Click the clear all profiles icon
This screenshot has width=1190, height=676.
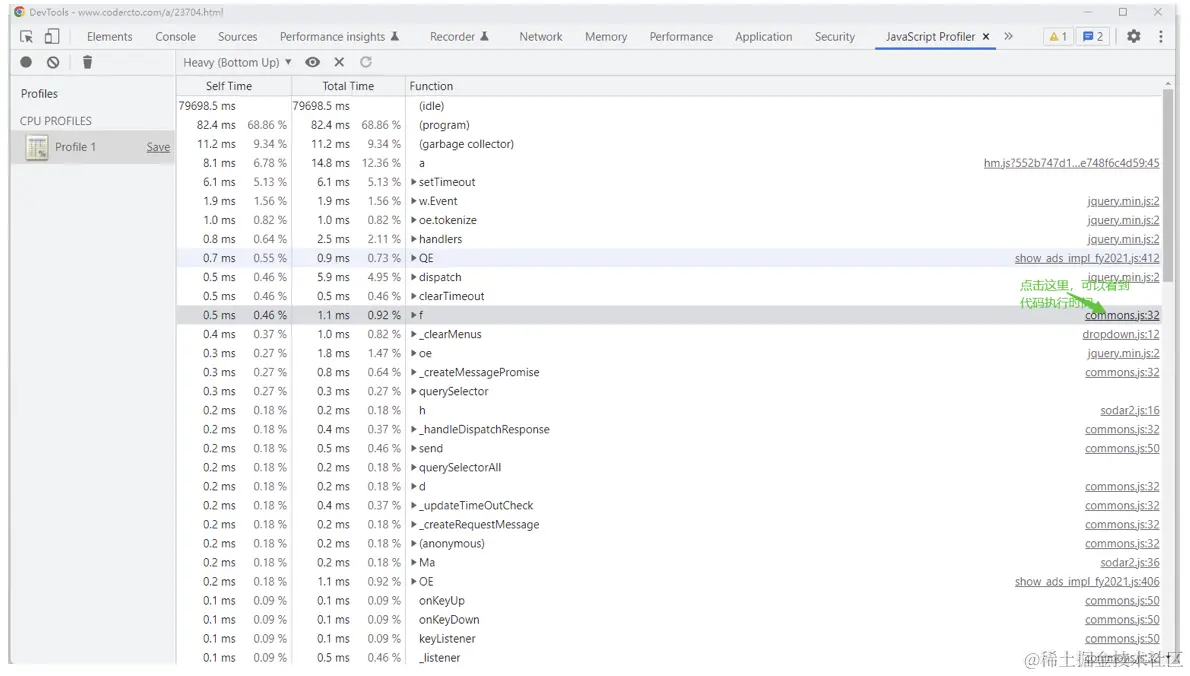pyautogui.click(x=53, y=62)
